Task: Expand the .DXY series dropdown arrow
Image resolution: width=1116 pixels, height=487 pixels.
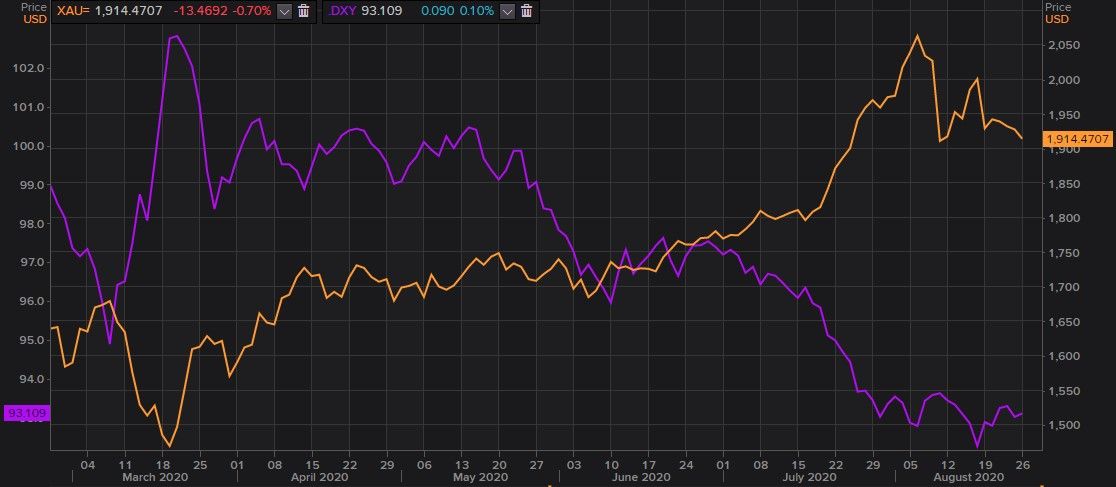Action: pyautogui.click(x=507, y=11)
